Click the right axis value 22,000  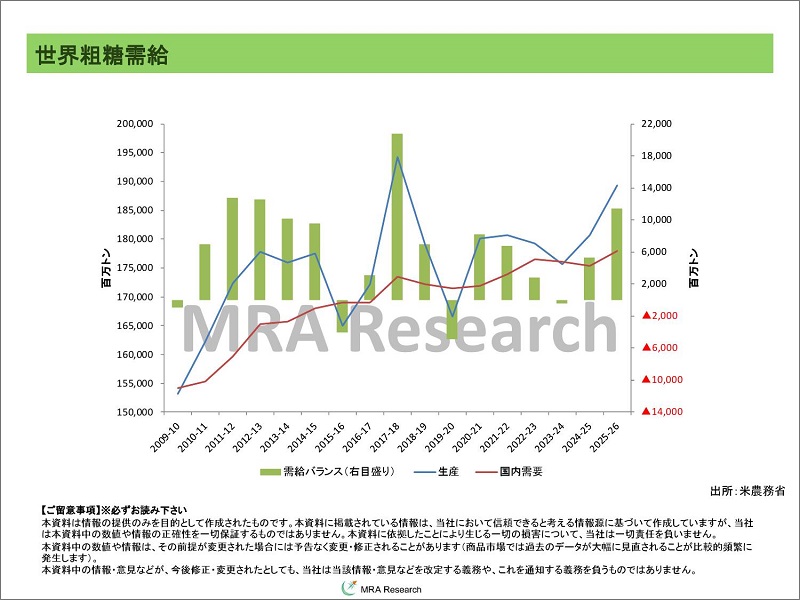coord(657,124)
